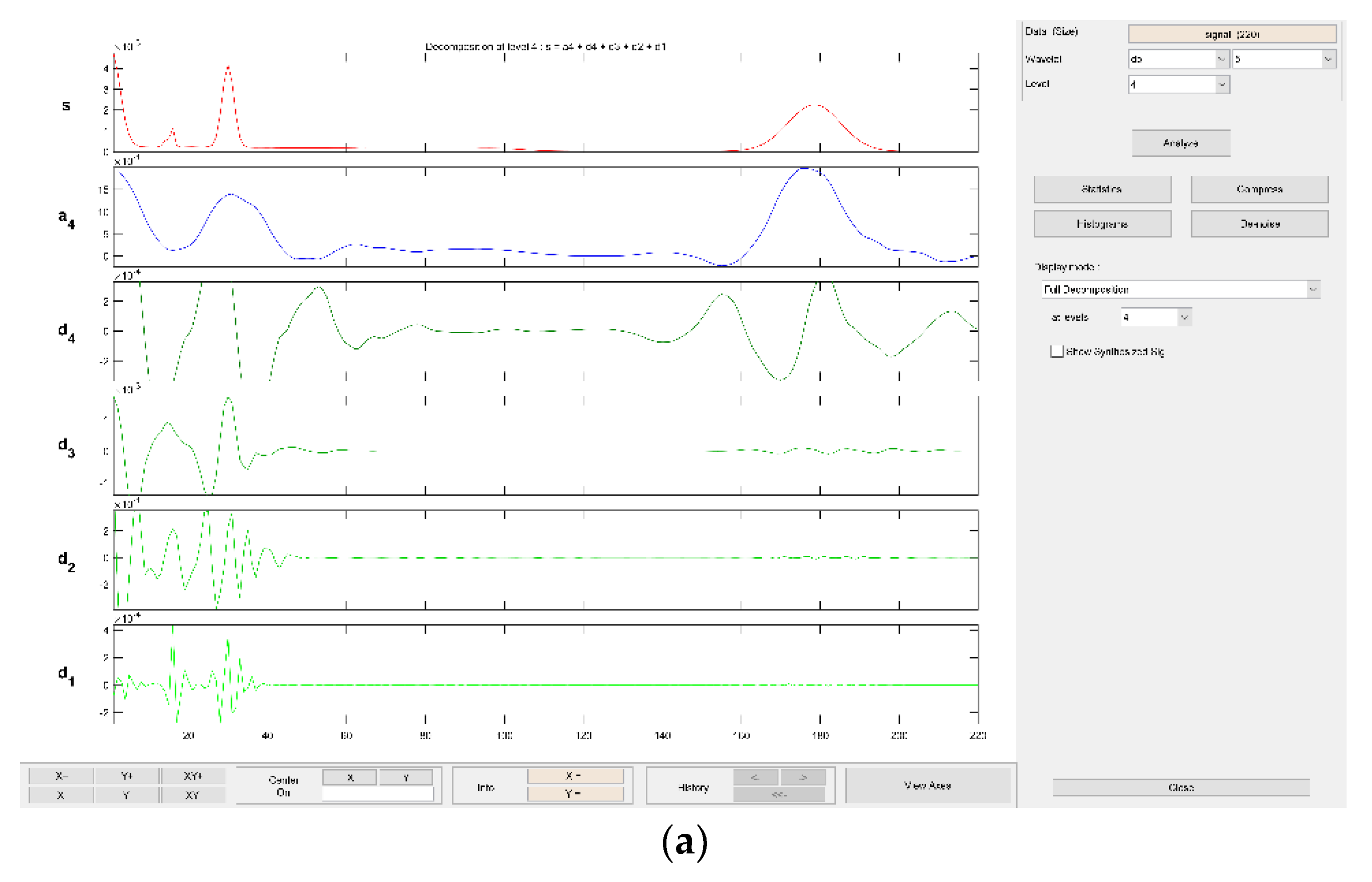1372x882 pixels.
Task: Click the De-noise button
Action: point(1260,224)
